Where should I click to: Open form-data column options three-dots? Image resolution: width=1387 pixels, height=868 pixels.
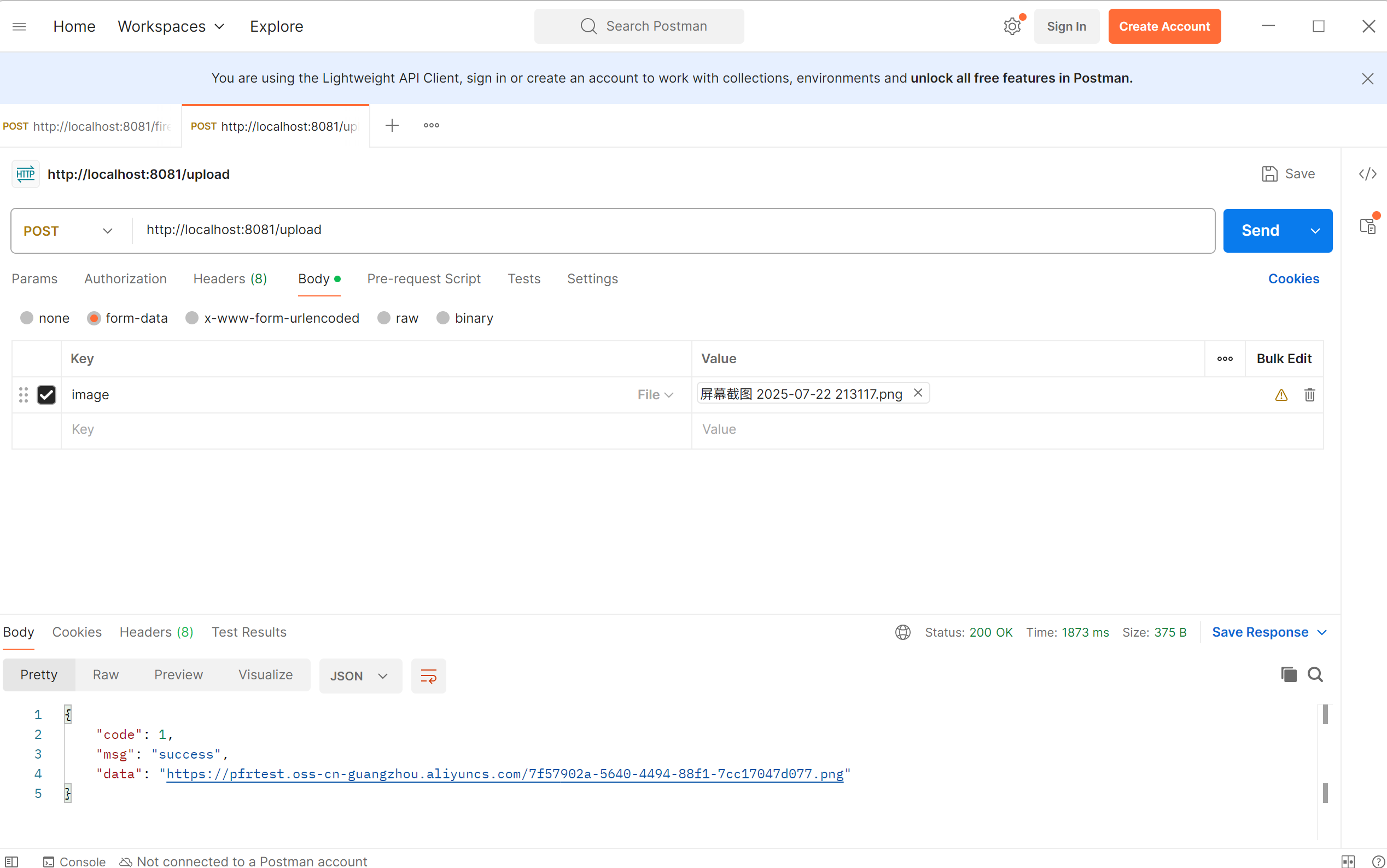point(1225,359)
